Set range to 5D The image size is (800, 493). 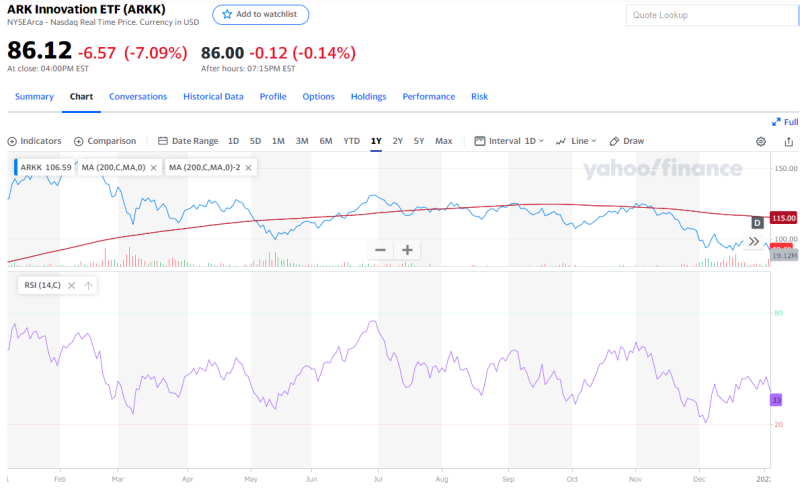(255, 141)
